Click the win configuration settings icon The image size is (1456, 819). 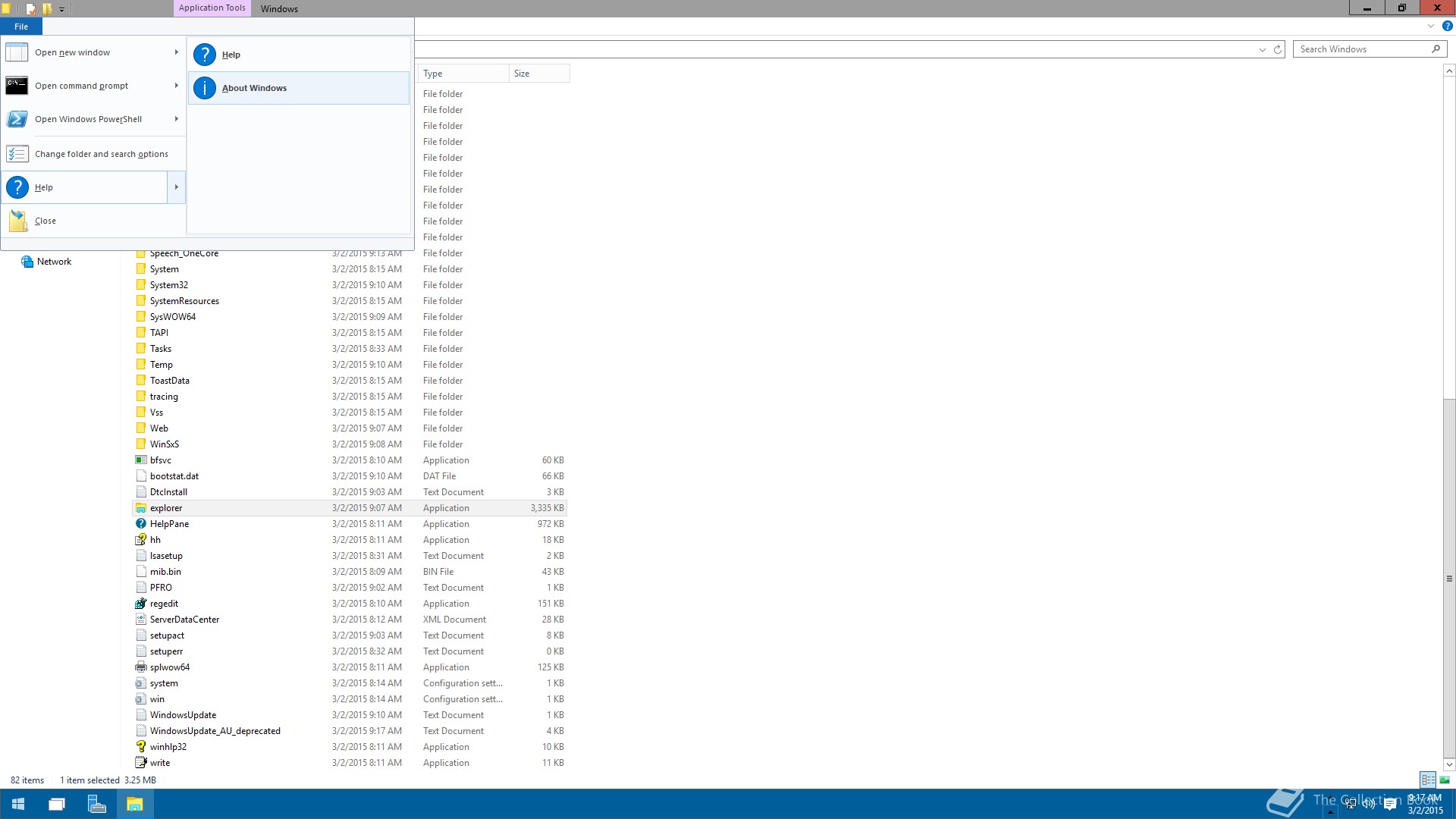[x=140, y=698]
